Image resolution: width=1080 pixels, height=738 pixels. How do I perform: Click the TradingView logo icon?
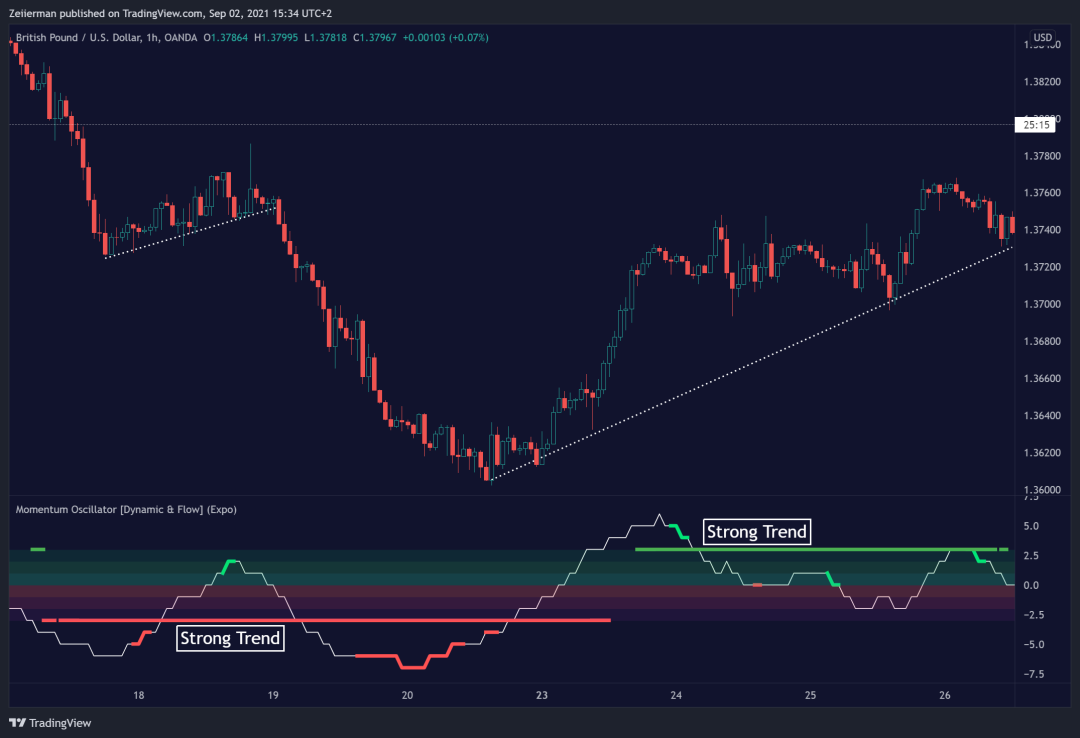tap(18, 723)
